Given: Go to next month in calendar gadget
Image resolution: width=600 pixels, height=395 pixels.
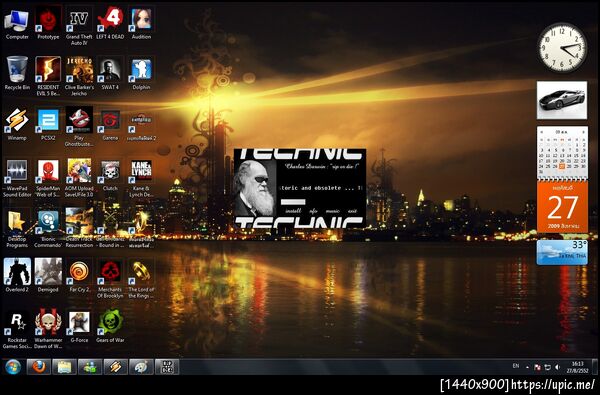Looking at the screenshot, I should [x=584, y=132].
